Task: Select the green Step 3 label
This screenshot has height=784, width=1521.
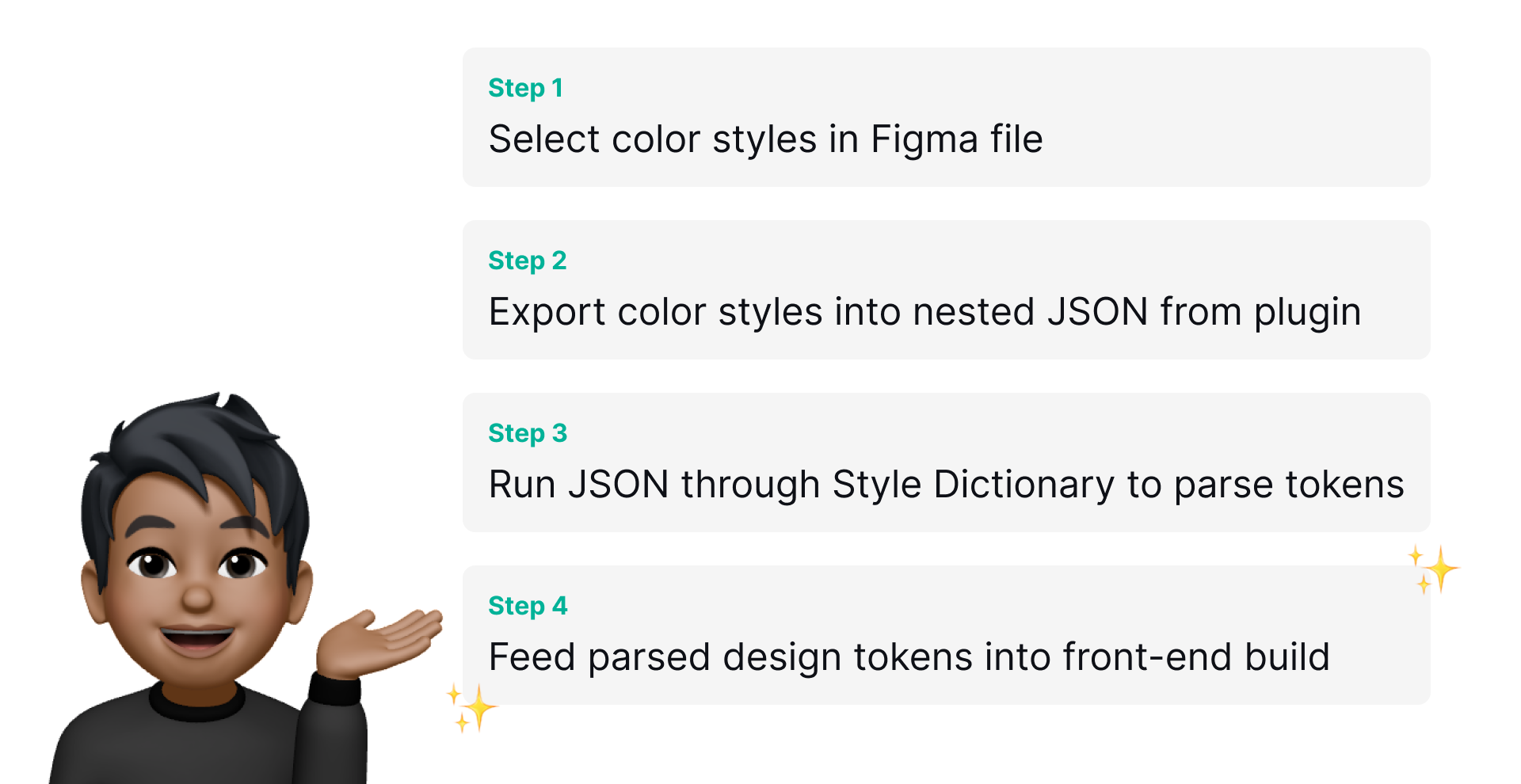Action: [528, 433]
